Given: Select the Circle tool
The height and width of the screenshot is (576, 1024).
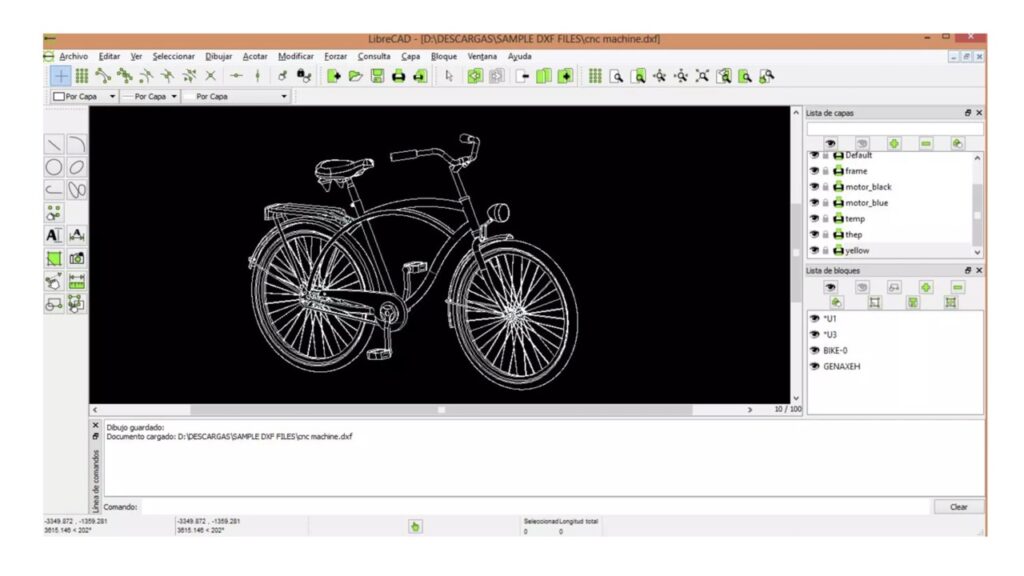Looking at the screenshot, I should coord(53,166).
